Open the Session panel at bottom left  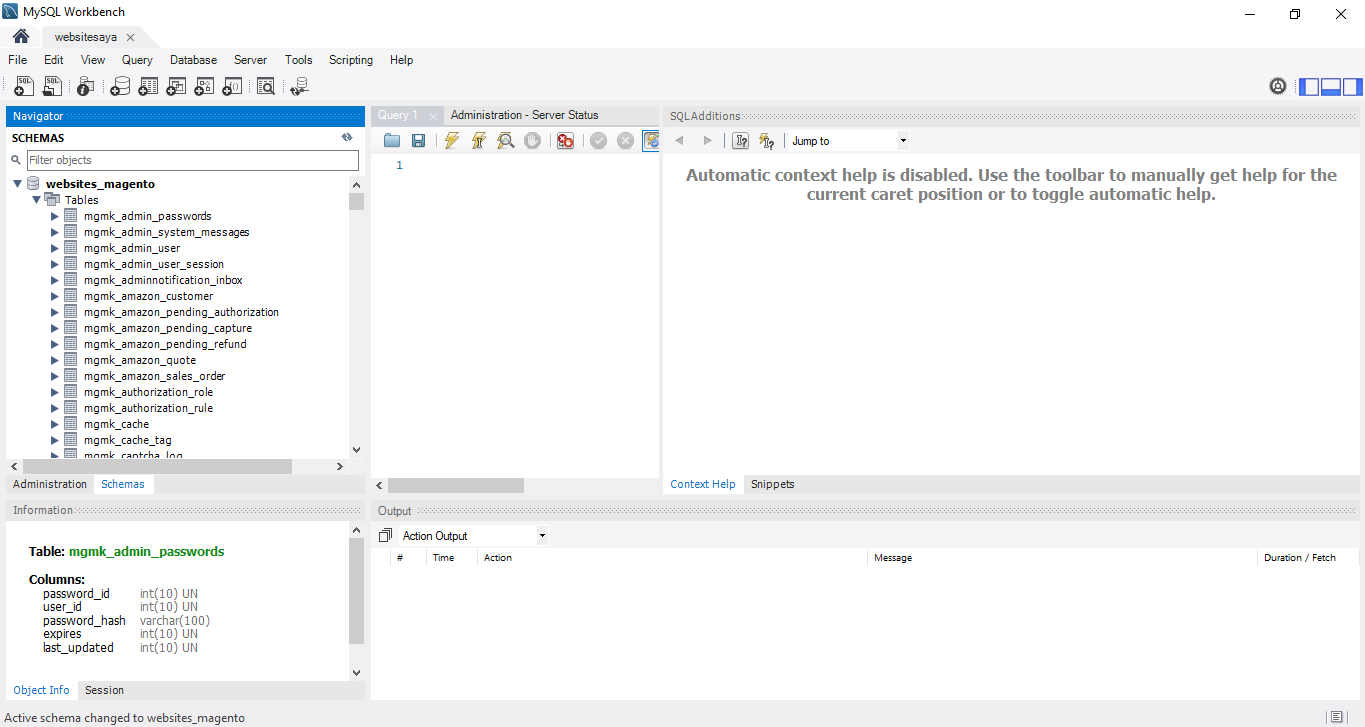pyautogui.click(x=104, y=690)
